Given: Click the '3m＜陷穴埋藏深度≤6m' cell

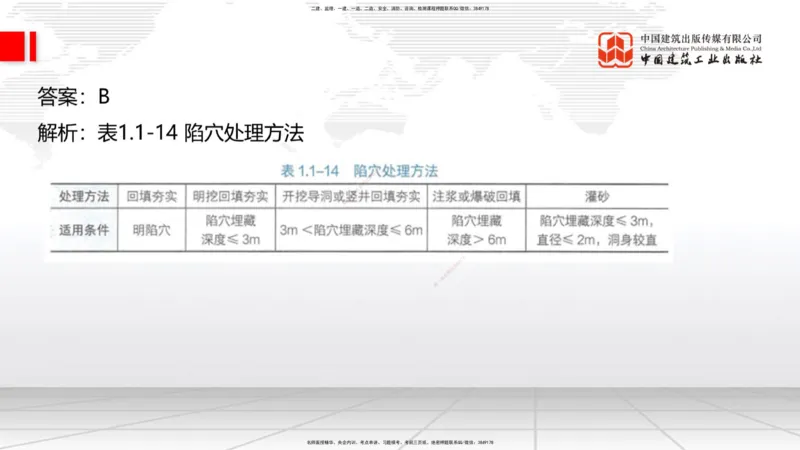Looking at the screenshot, I should (x=351, y=230).
